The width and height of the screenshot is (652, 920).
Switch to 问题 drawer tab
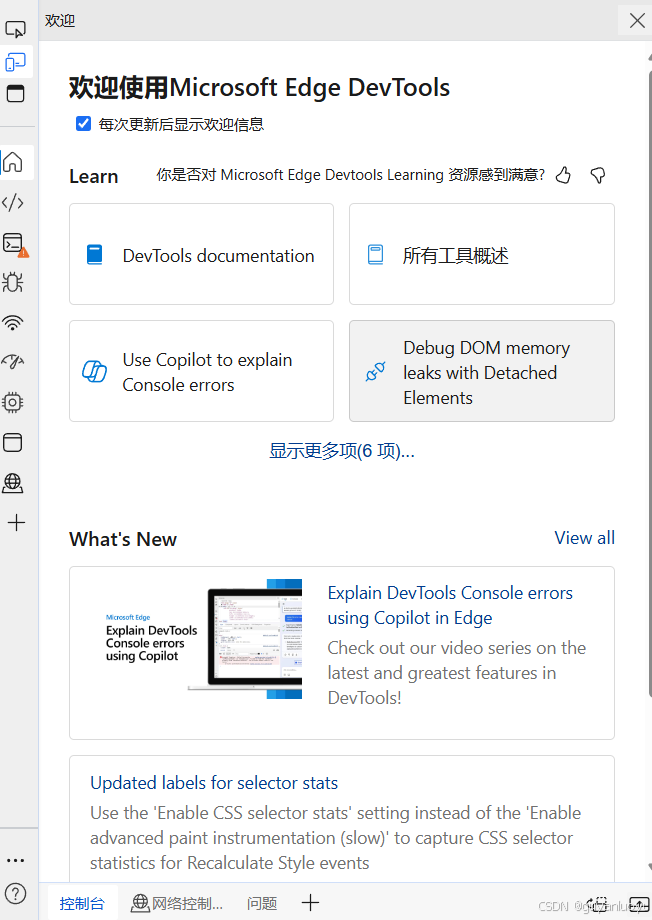(x=262, y=903)
